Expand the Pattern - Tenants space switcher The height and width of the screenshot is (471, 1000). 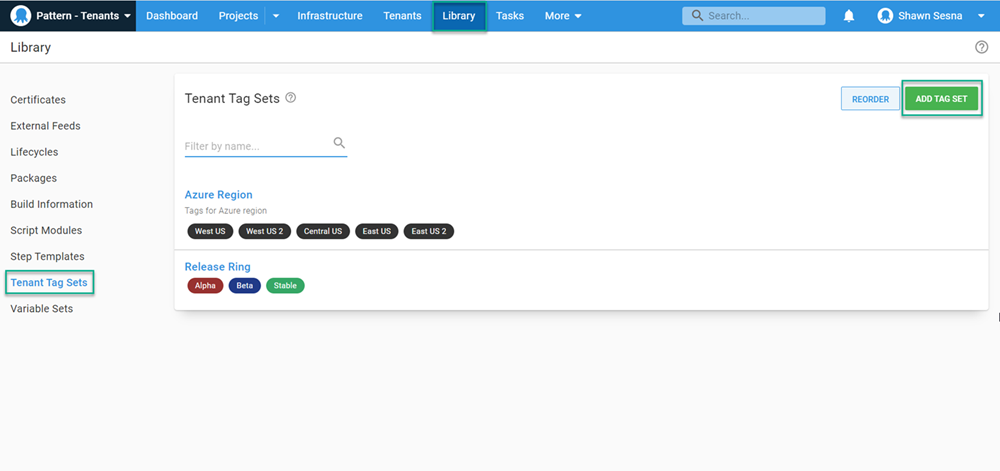(127, 17)
